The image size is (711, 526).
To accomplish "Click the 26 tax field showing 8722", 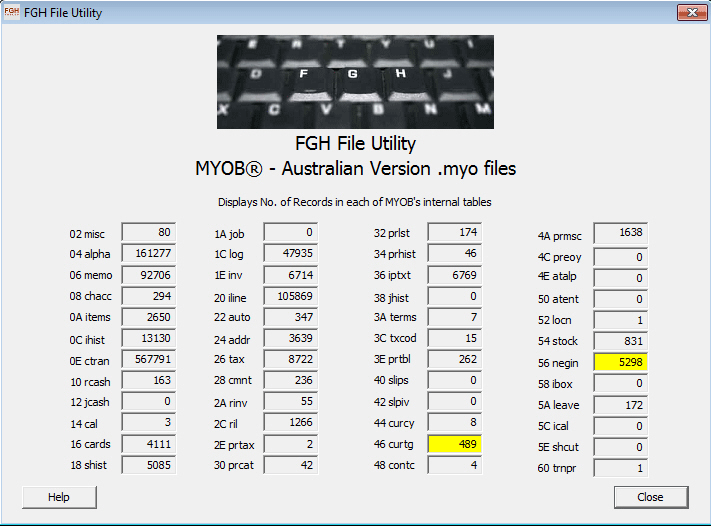I will (290, 359).
